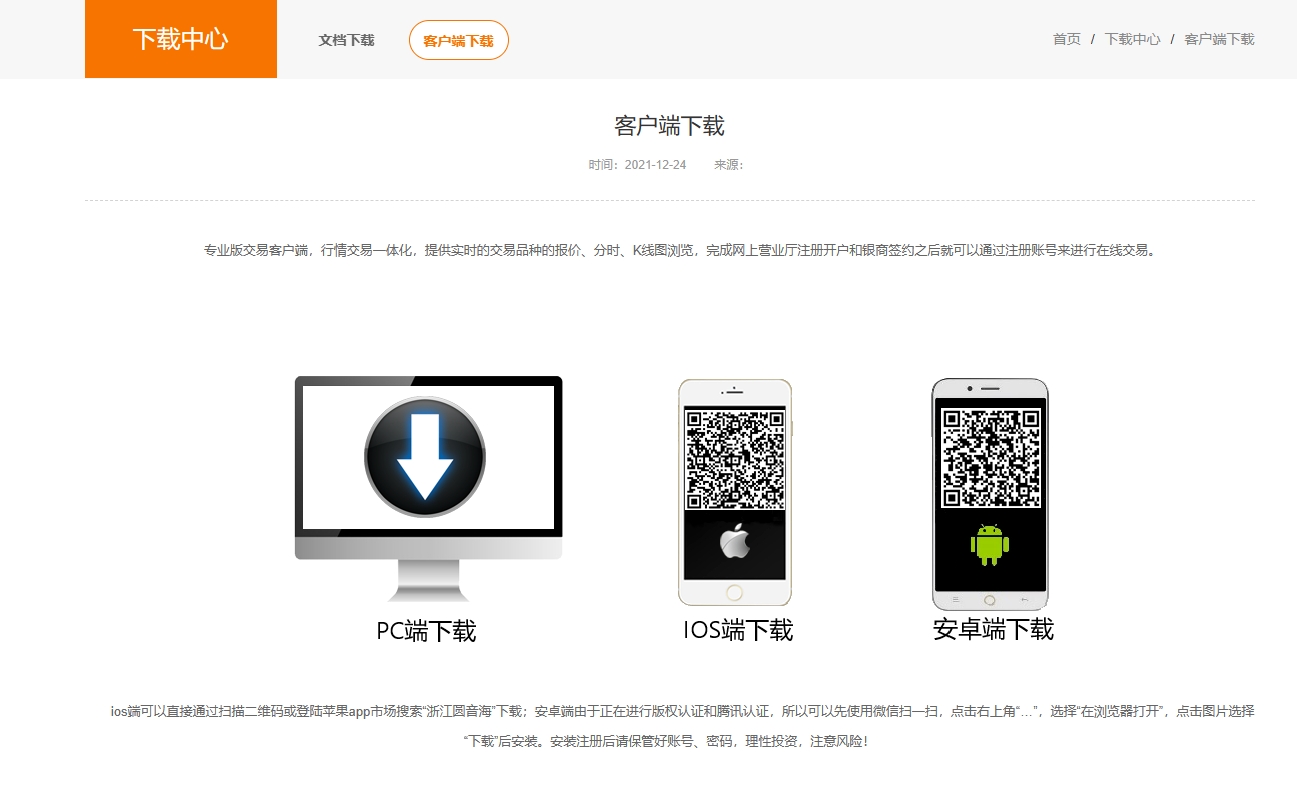Click the Android QR code image
This screenshot has height=790, width=1297.
[x=990, y=457]
